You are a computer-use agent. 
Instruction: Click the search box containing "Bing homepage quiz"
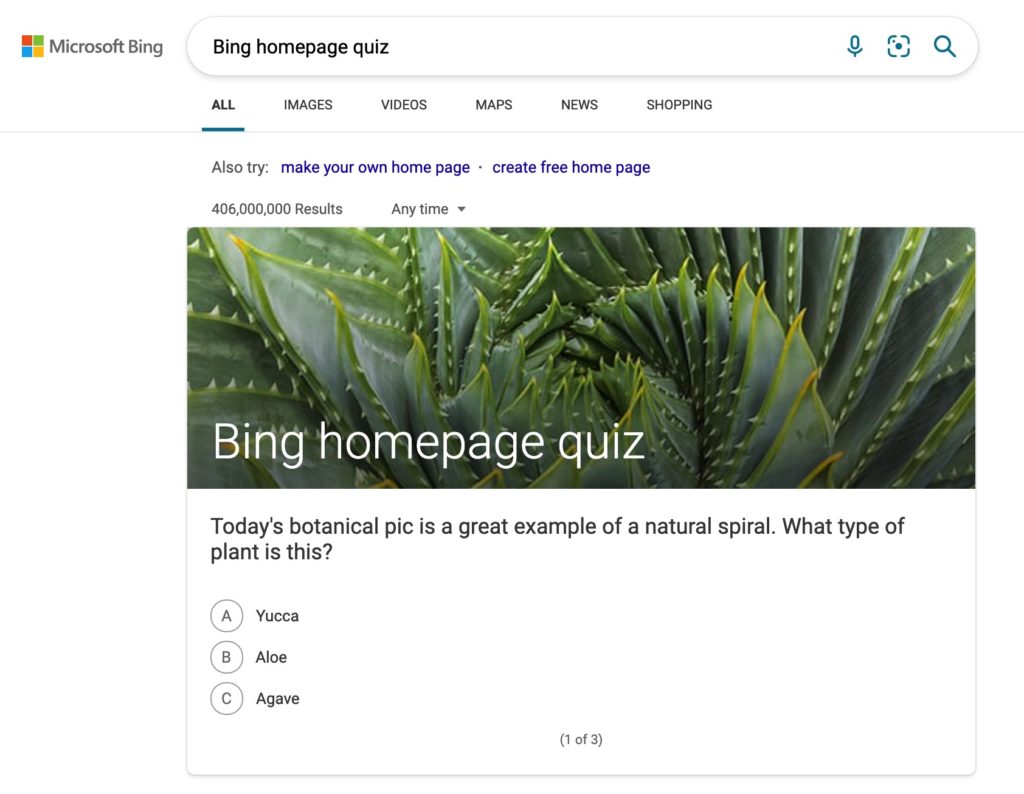pos(500,47)
